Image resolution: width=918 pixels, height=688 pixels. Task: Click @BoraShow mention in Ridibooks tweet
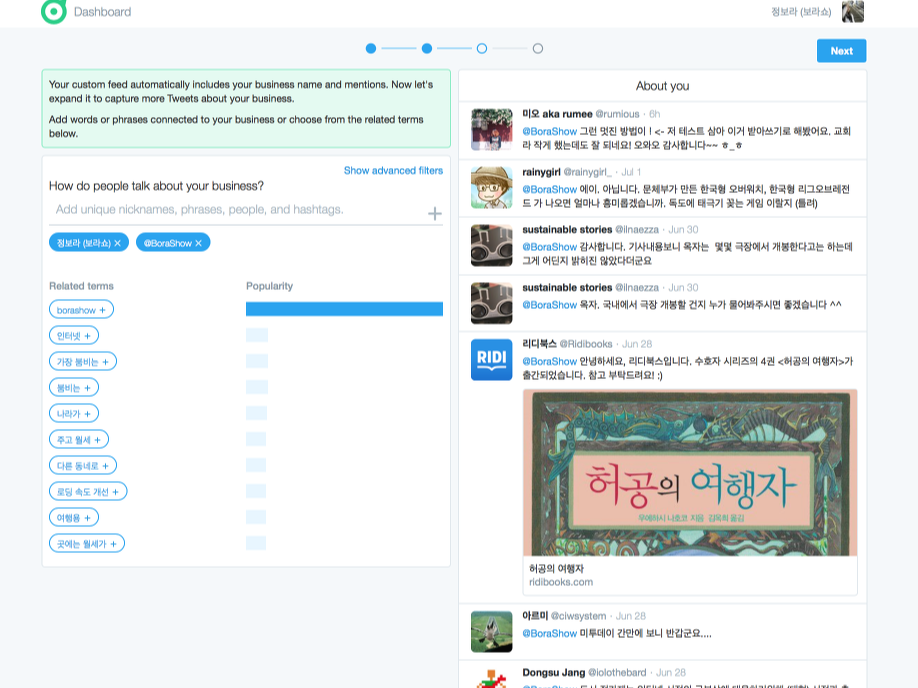click(x=549, y=361)
